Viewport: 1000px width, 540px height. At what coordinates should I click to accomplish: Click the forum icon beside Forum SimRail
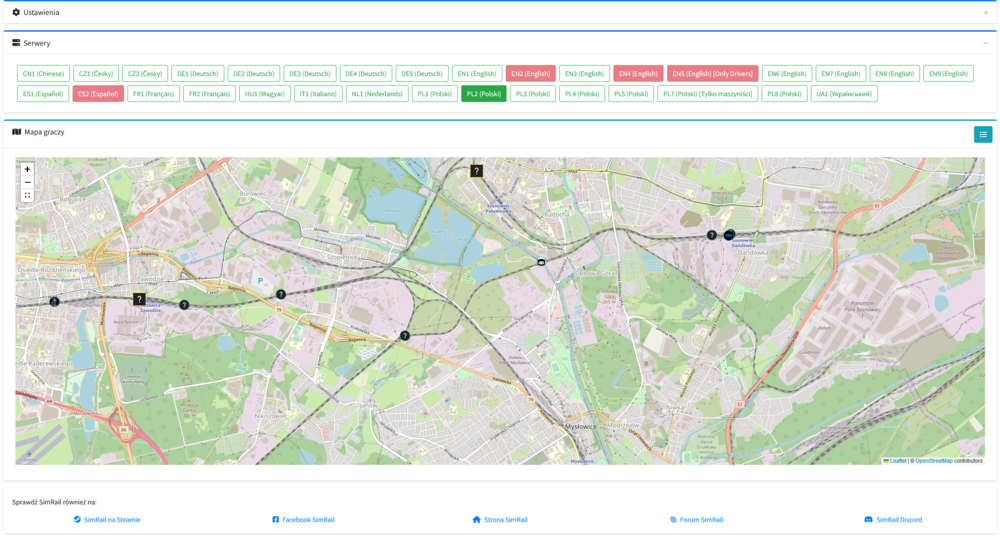(673, 520)
